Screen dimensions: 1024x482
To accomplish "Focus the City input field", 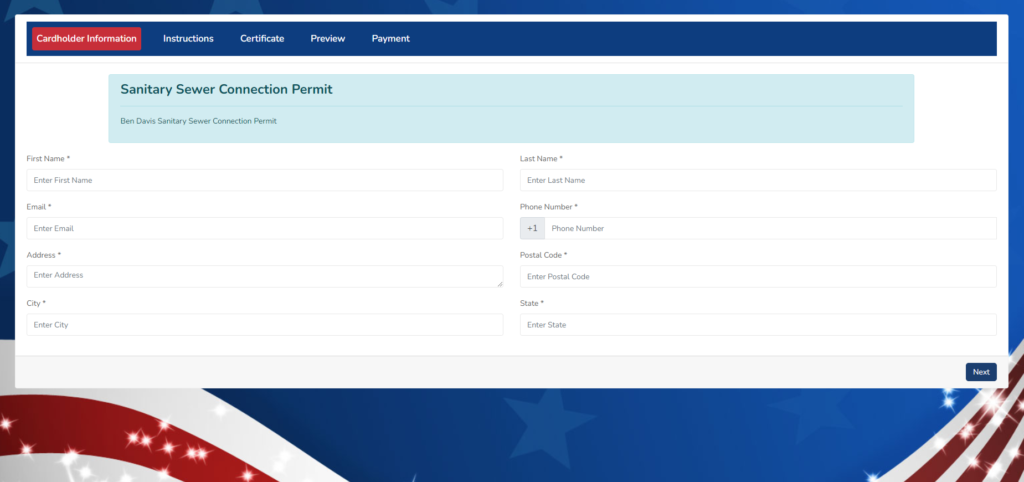I will coord(264,325).
